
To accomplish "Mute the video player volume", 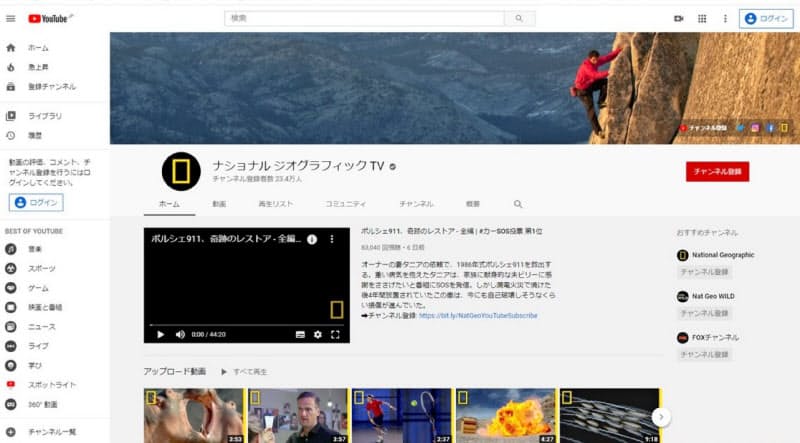I will 180,334.
